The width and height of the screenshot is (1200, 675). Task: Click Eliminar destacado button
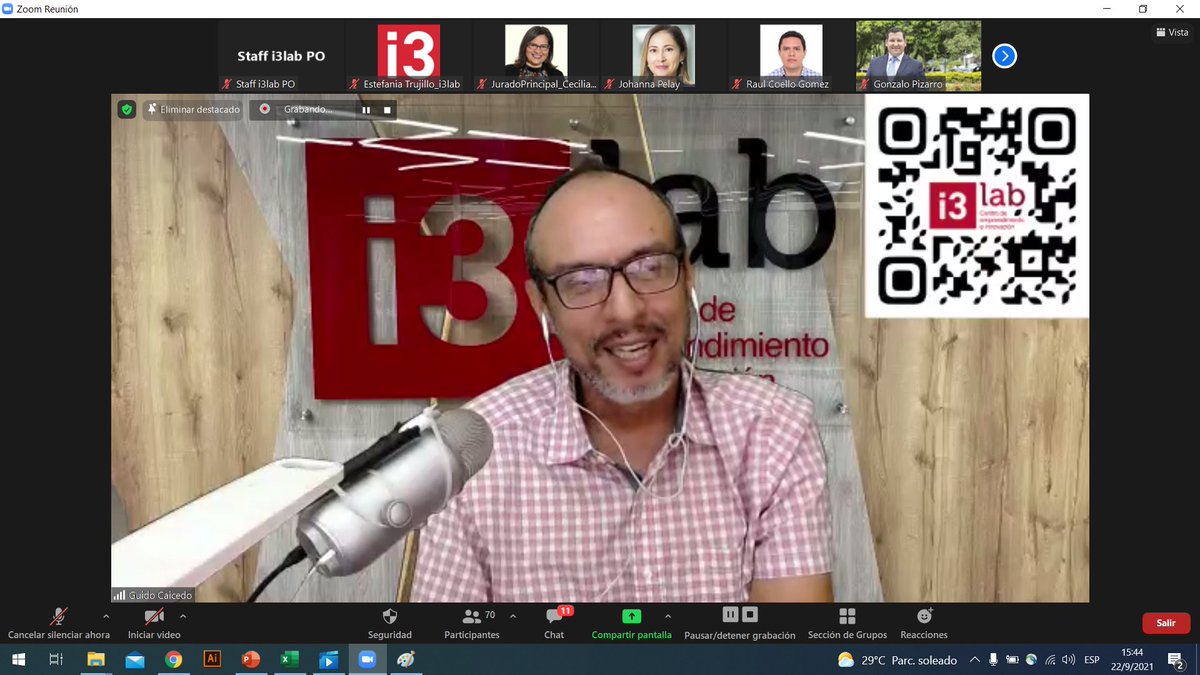coord(193,109)
